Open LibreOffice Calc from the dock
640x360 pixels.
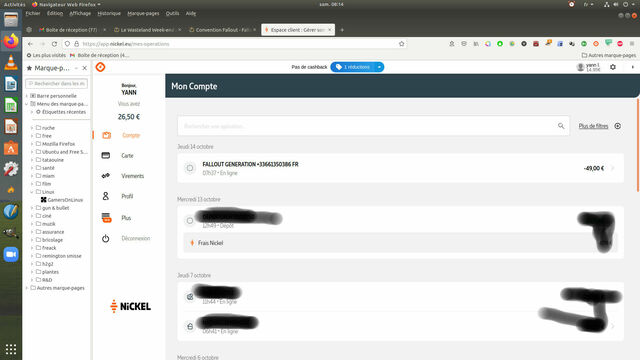tap(11, 105)
